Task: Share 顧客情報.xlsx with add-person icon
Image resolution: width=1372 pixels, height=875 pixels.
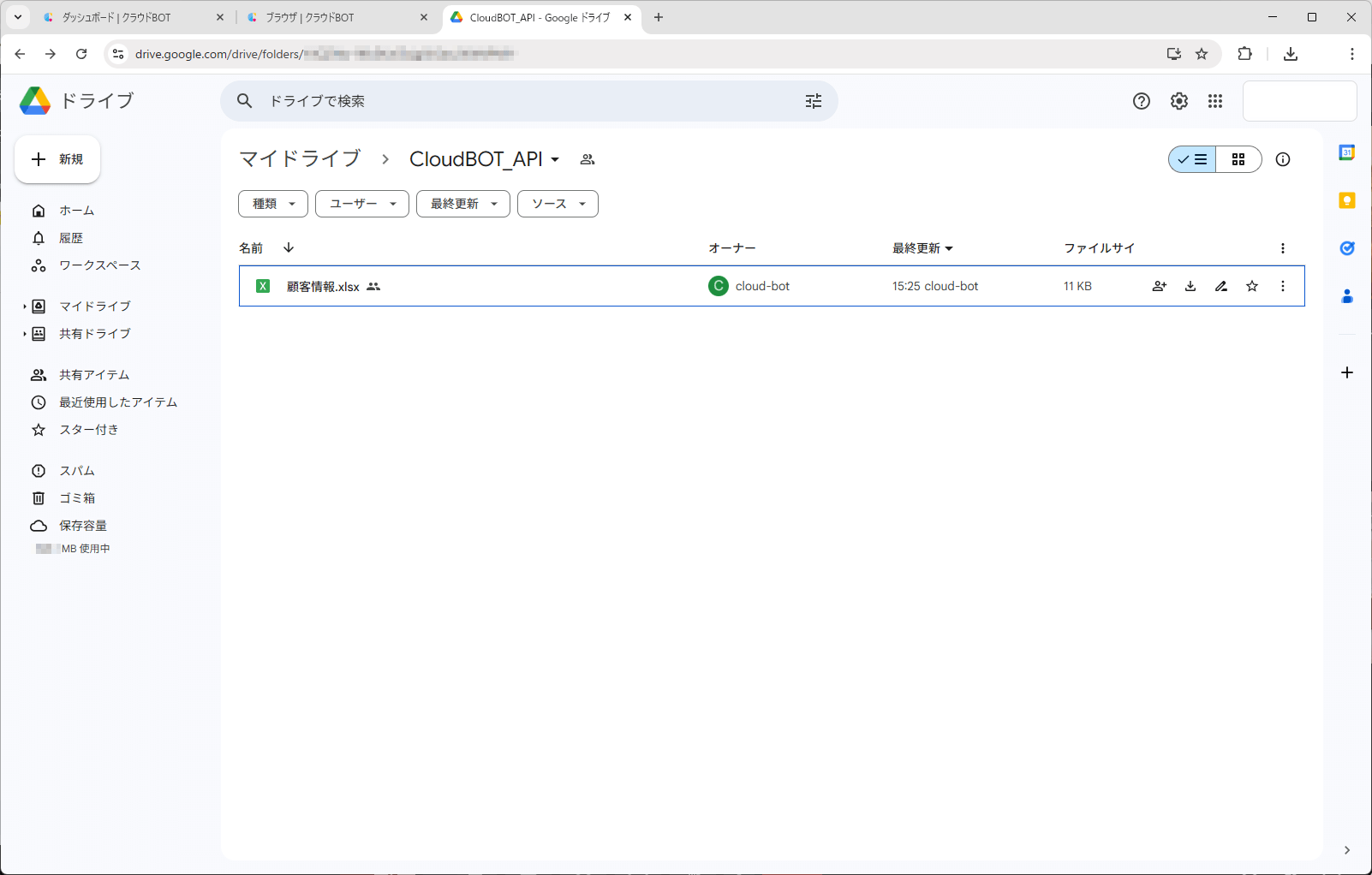Action: tap(1160, 286)
